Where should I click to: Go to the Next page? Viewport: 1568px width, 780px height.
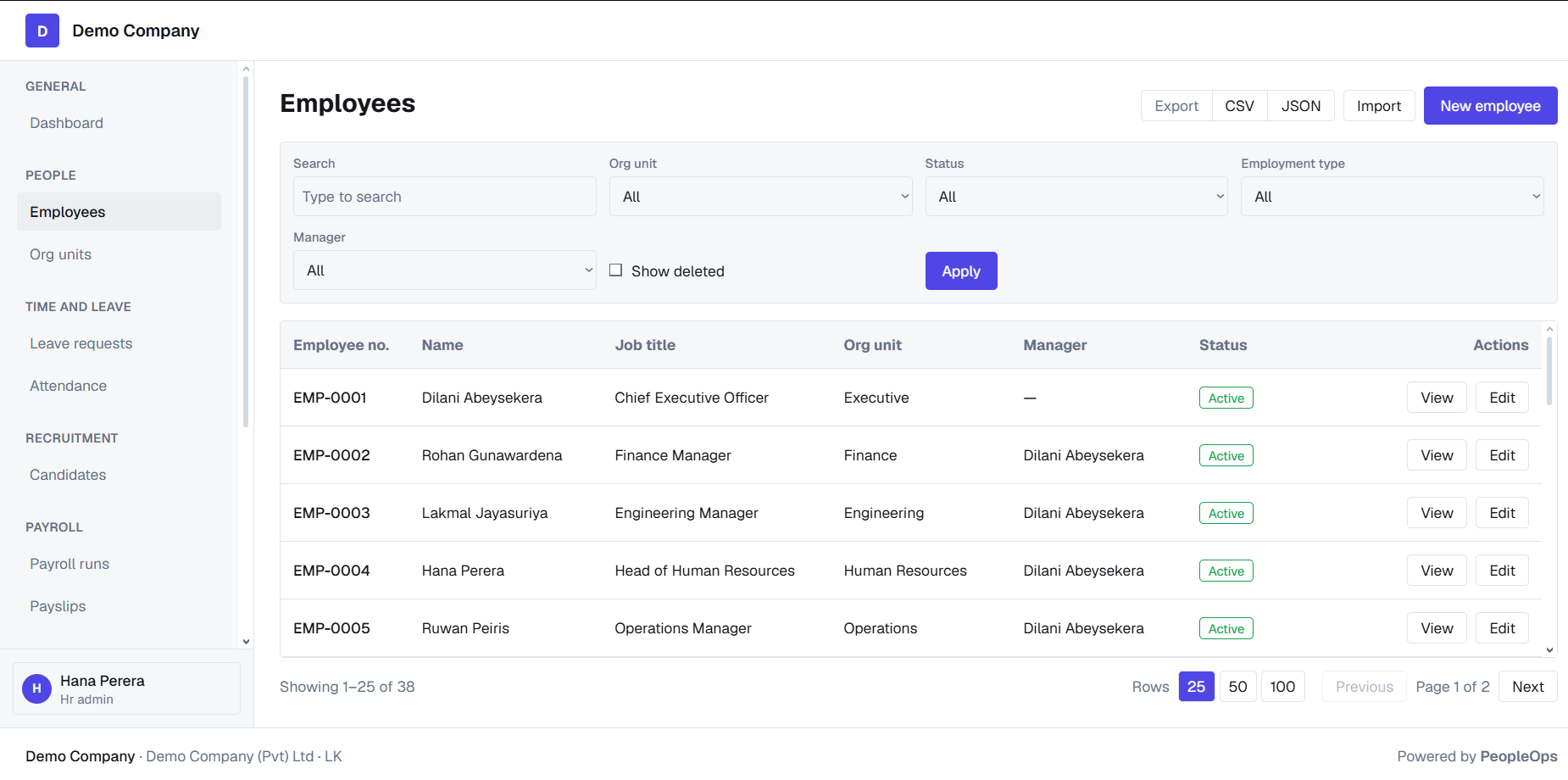[x=1528, y=687]
